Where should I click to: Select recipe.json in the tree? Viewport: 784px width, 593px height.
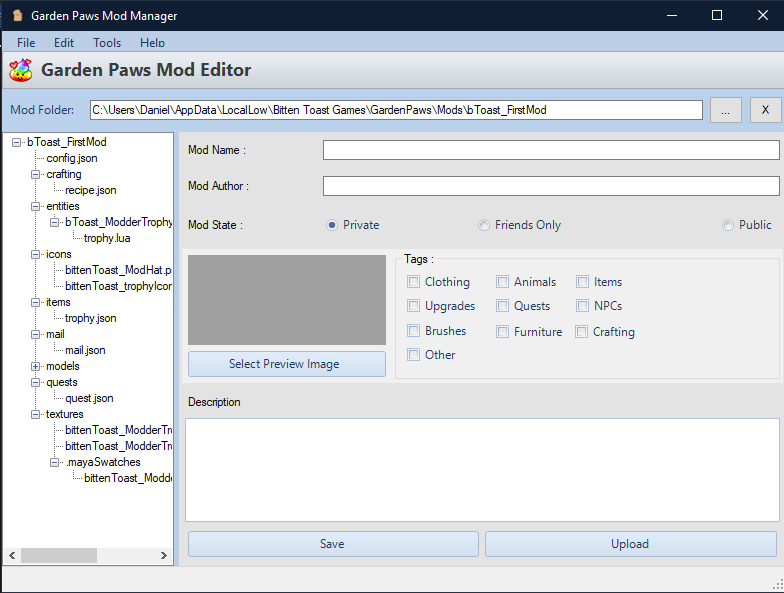pos(90,190)
